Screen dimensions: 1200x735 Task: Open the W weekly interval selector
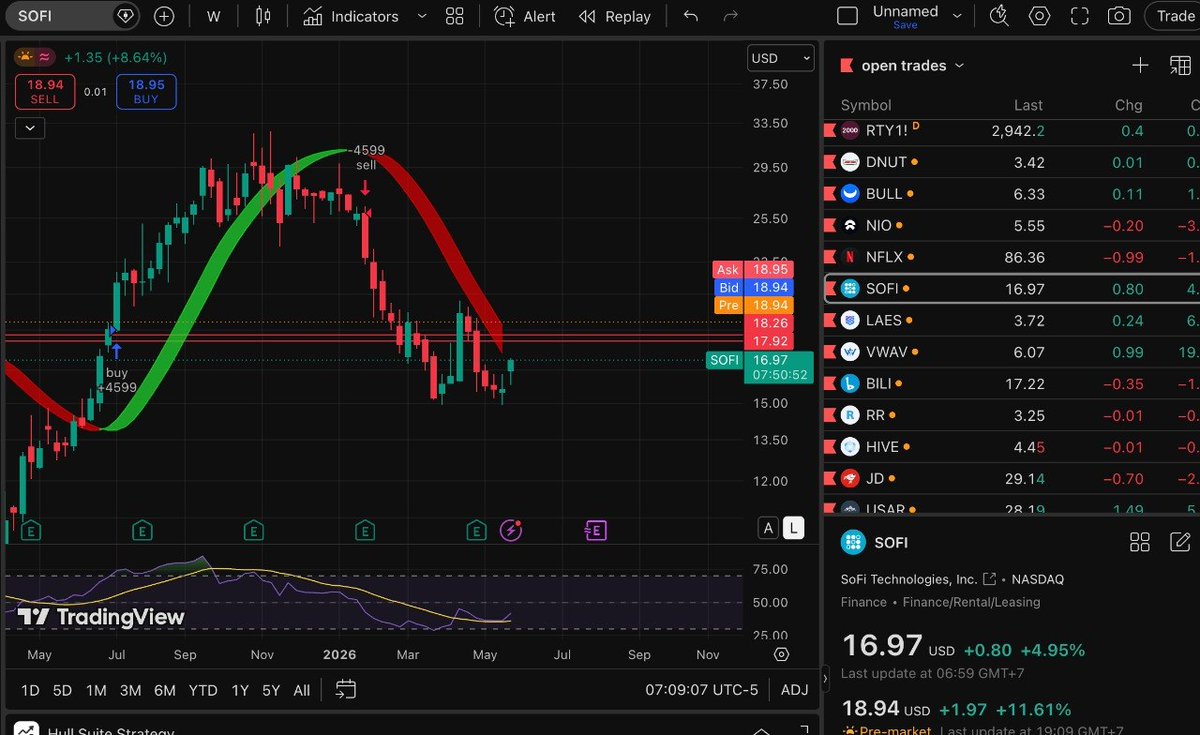[214, 16]
